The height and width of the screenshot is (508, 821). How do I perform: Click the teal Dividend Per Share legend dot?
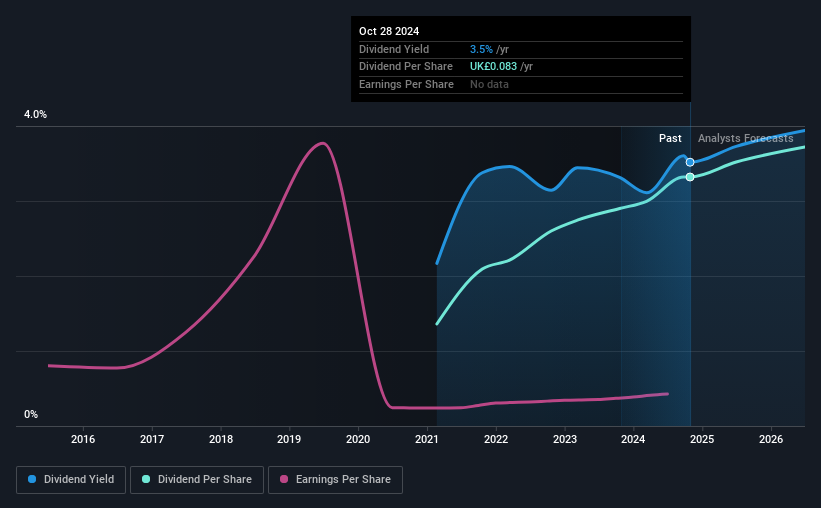pyautogui.click(x=146, y=479)
